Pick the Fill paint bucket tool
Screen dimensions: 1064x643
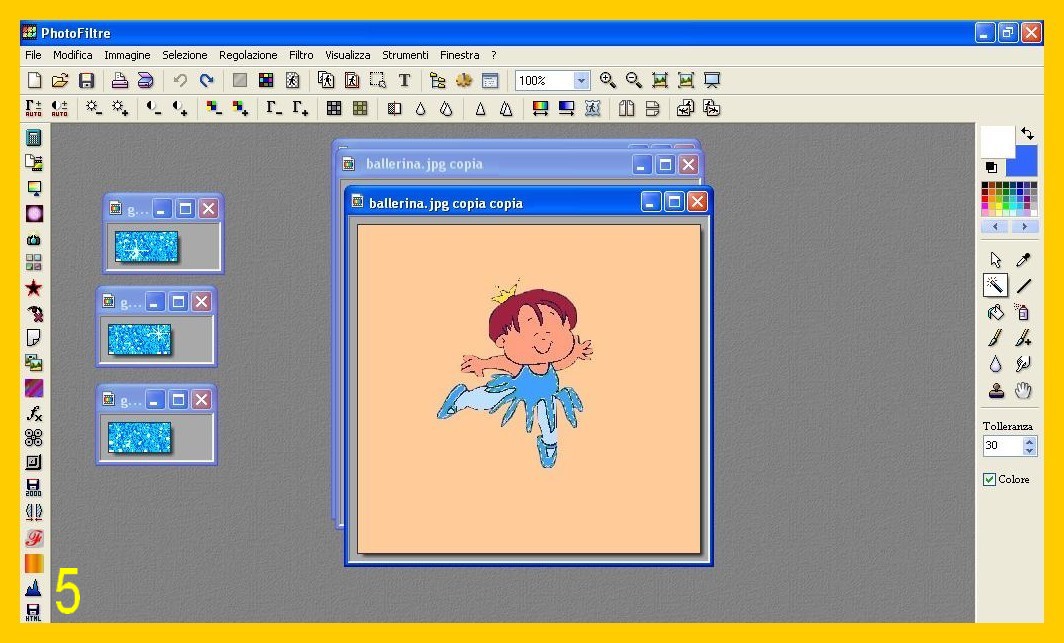(995, 312)
